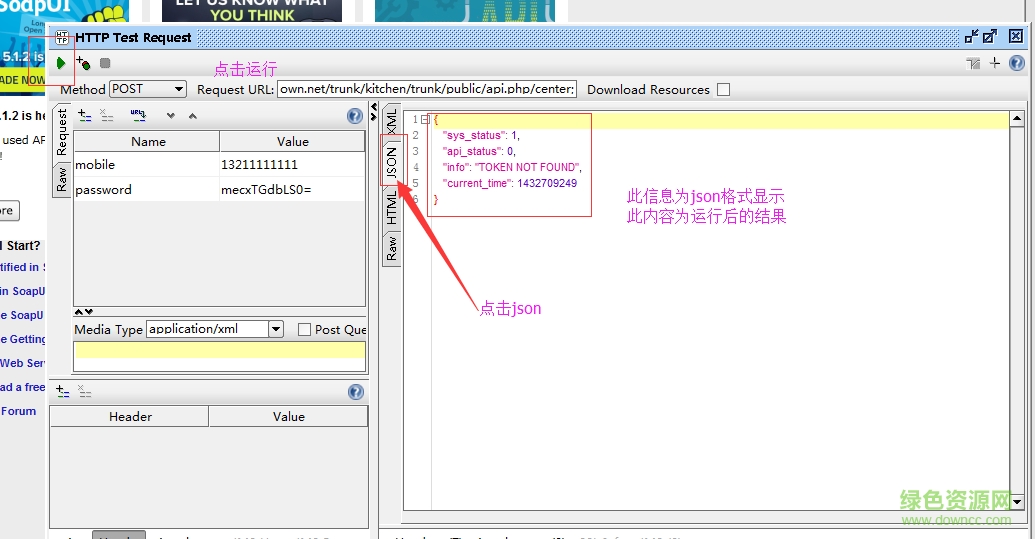Click the remove-header icon above the Header table
This screenshot has height=539, width=1035.
[84, 391]
